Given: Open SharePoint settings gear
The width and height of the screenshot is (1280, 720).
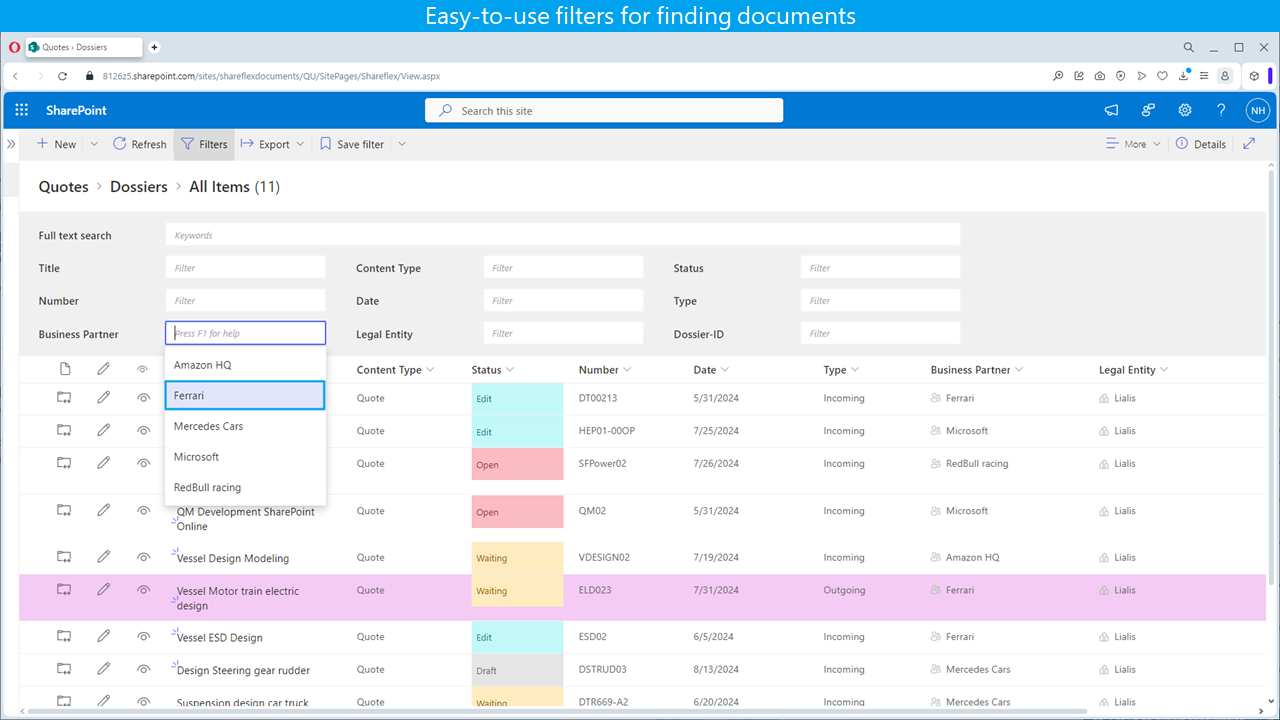Looking at the screenshot, I should point(1185,110).
